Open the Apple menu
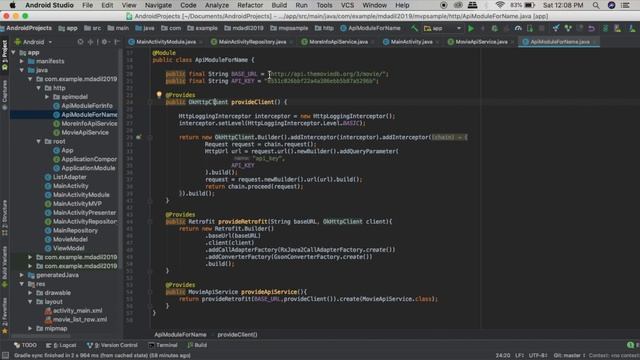This screenshot has height=360, width=640. [12, 5]
